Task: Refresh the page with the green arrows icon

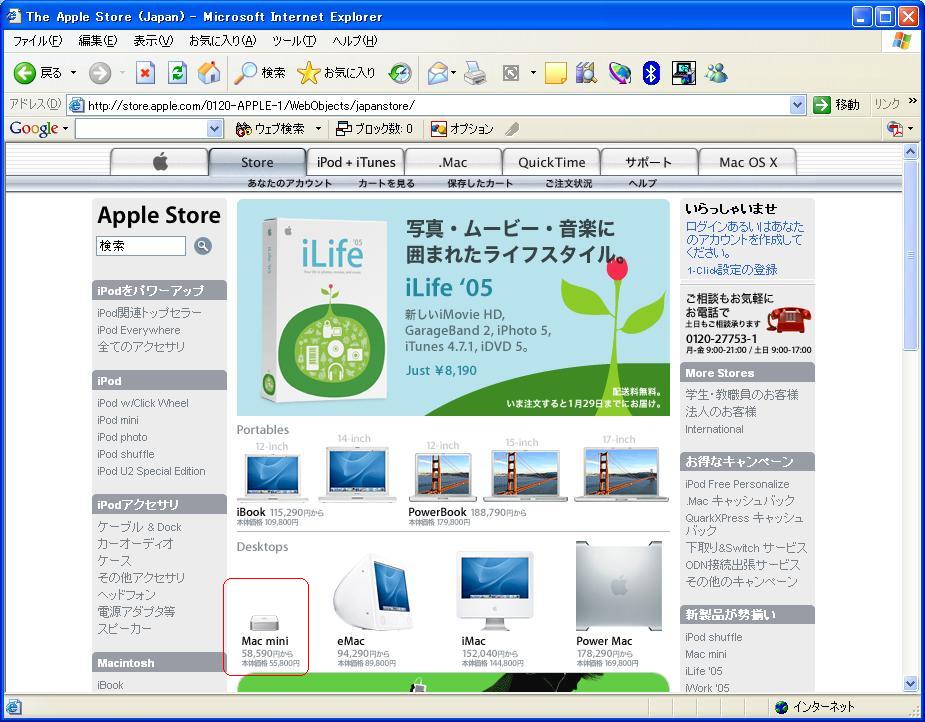Action: tap(178, 73)
